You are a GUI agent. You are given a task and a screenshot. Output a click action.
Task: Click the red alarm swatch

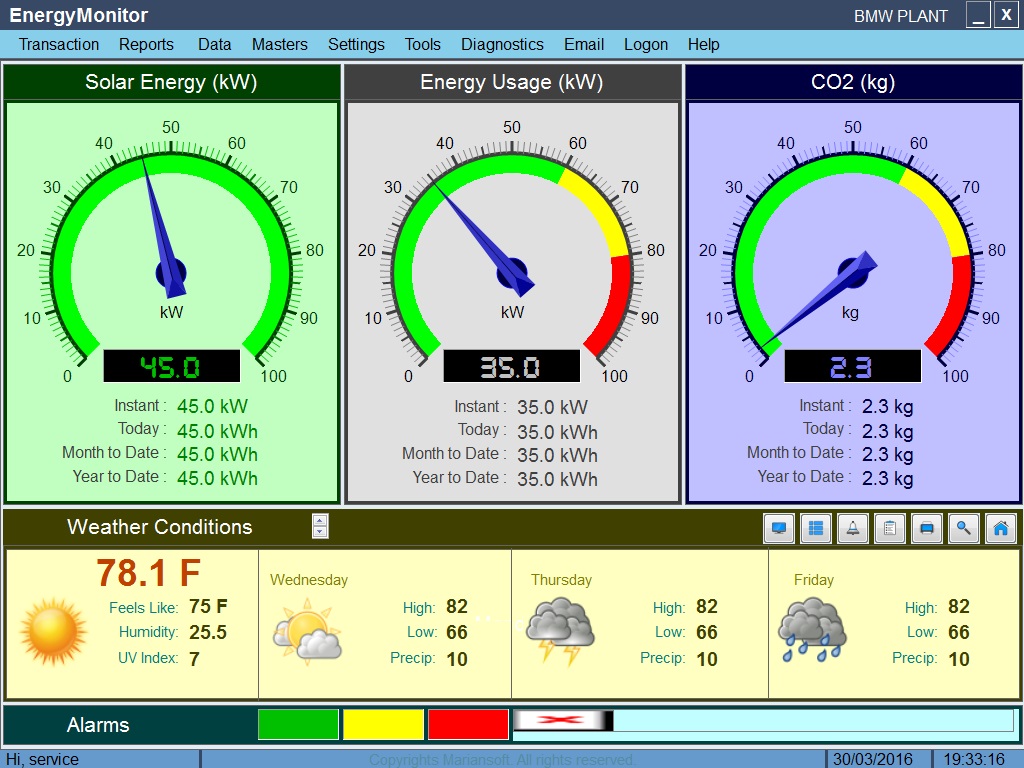[x=468, y=724]
